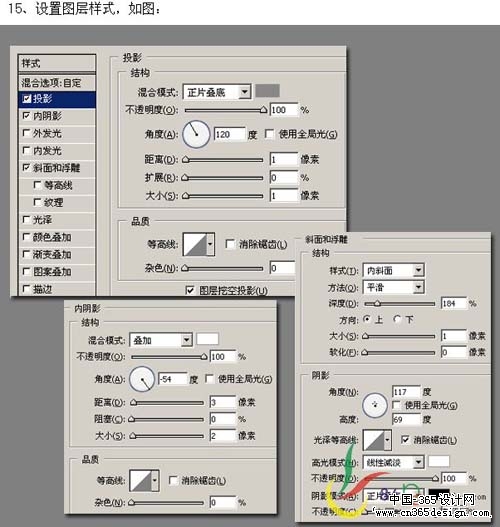The image size is (500, 527).
Task: Select 混合选项:自定 in the list
Action: point(57,83)
